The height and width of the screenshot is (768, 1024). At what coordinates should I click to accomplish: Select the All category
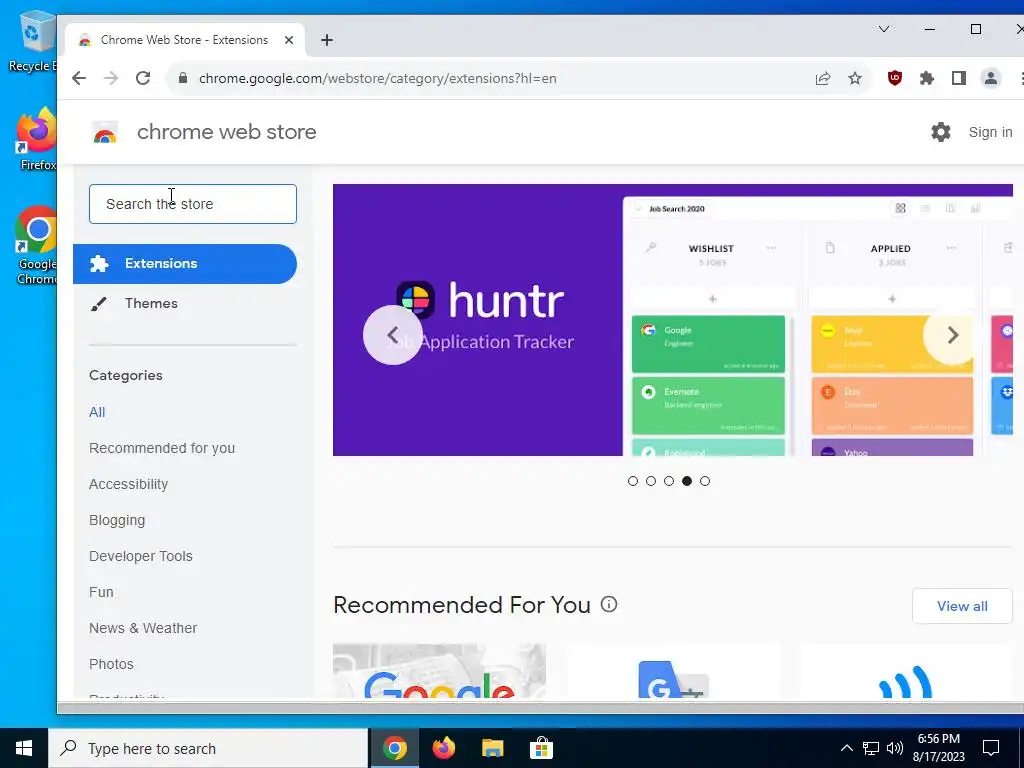pyautogui.click(x=97, y=412)
